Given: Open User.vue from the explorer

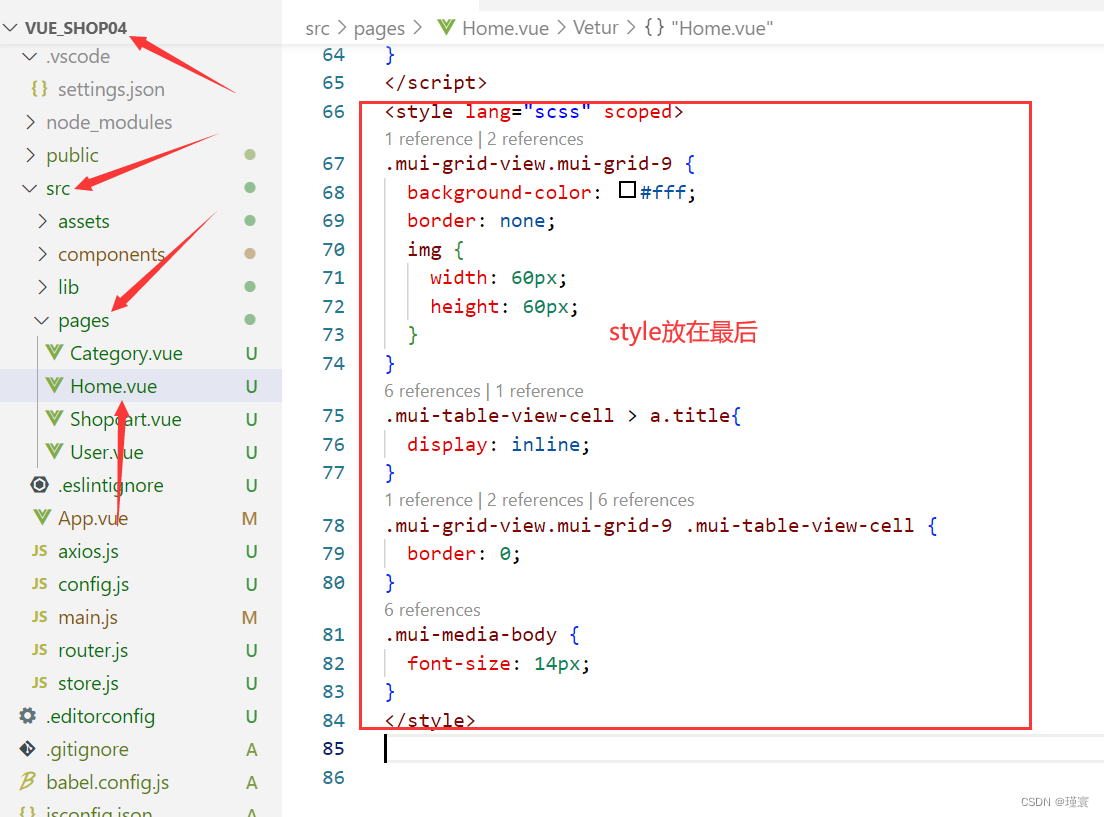Looking at the screenshot, I should point(106,452).
